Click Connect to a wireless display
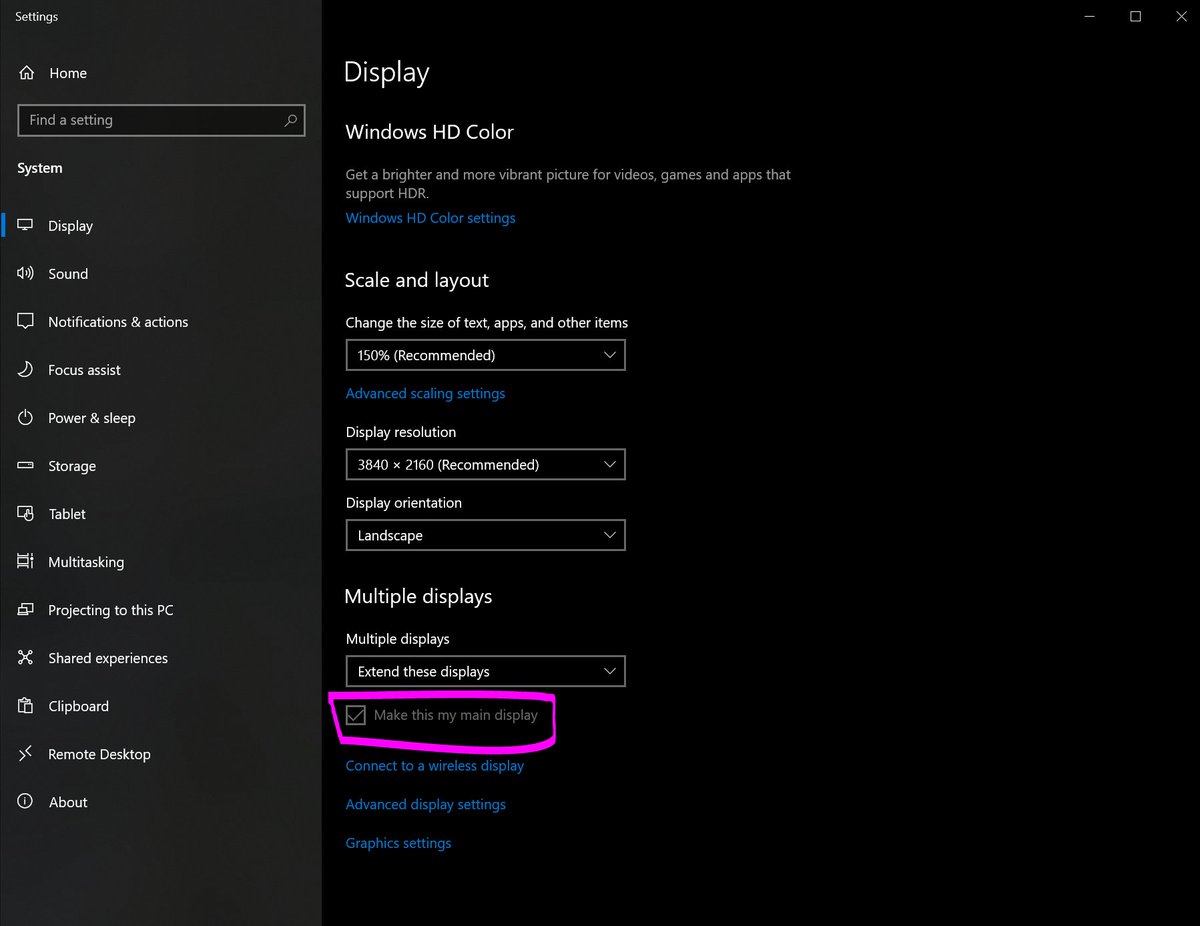The height and width of the screenshot is (926, 1200). tap(434, 766)
